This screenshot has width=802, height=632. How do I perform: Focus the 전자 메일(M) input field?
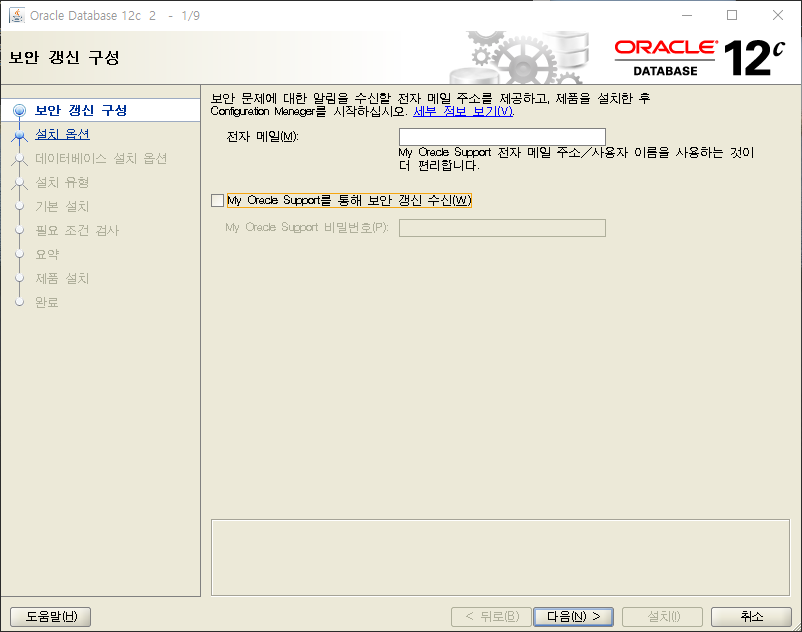pos(502,137)
